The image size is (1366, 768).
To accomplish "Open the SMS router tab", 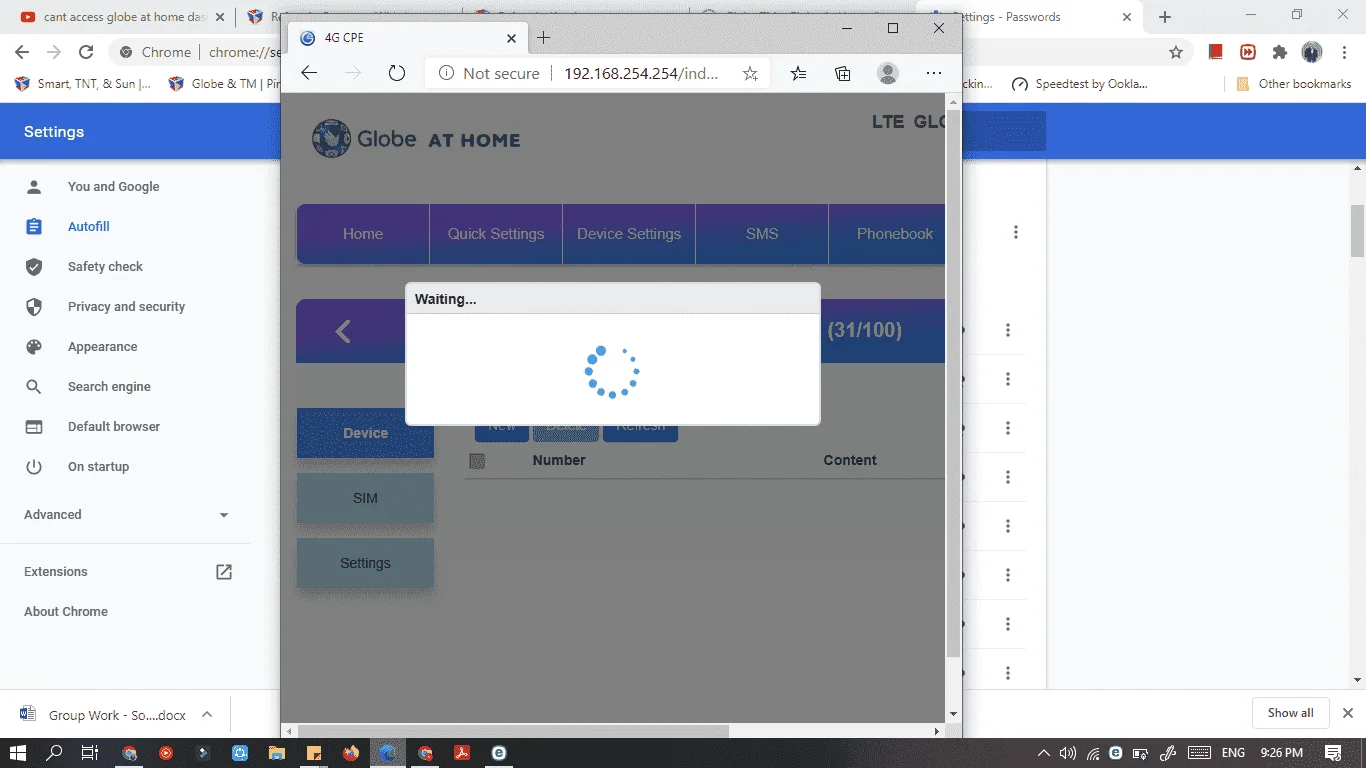I will [762, 234].
